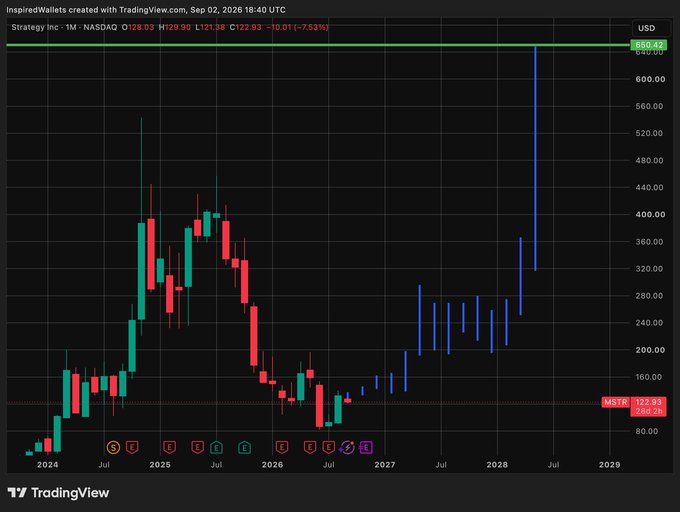Open the red earnings marker in spring 2026
The image size is (680, 512).
[310, 447]
